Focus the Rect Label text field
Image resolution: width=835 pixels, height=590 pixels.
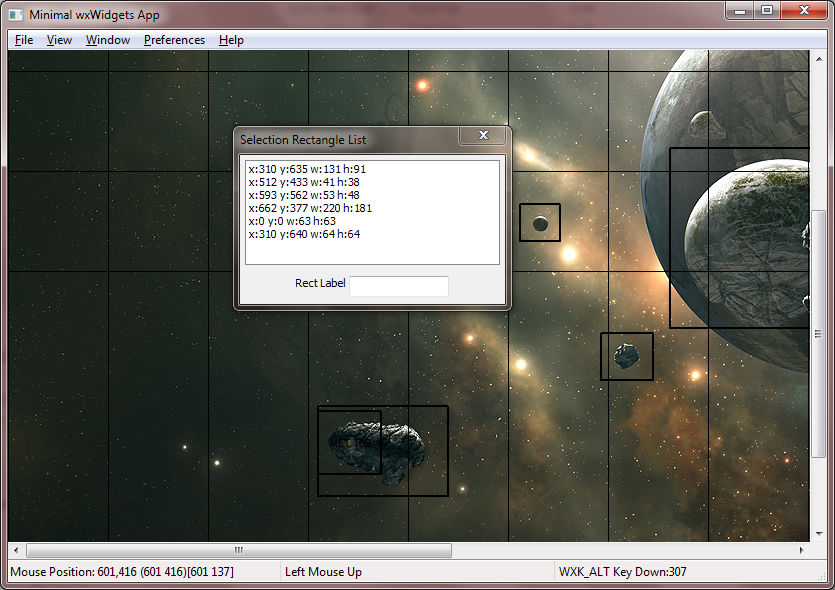coord(398,286)
